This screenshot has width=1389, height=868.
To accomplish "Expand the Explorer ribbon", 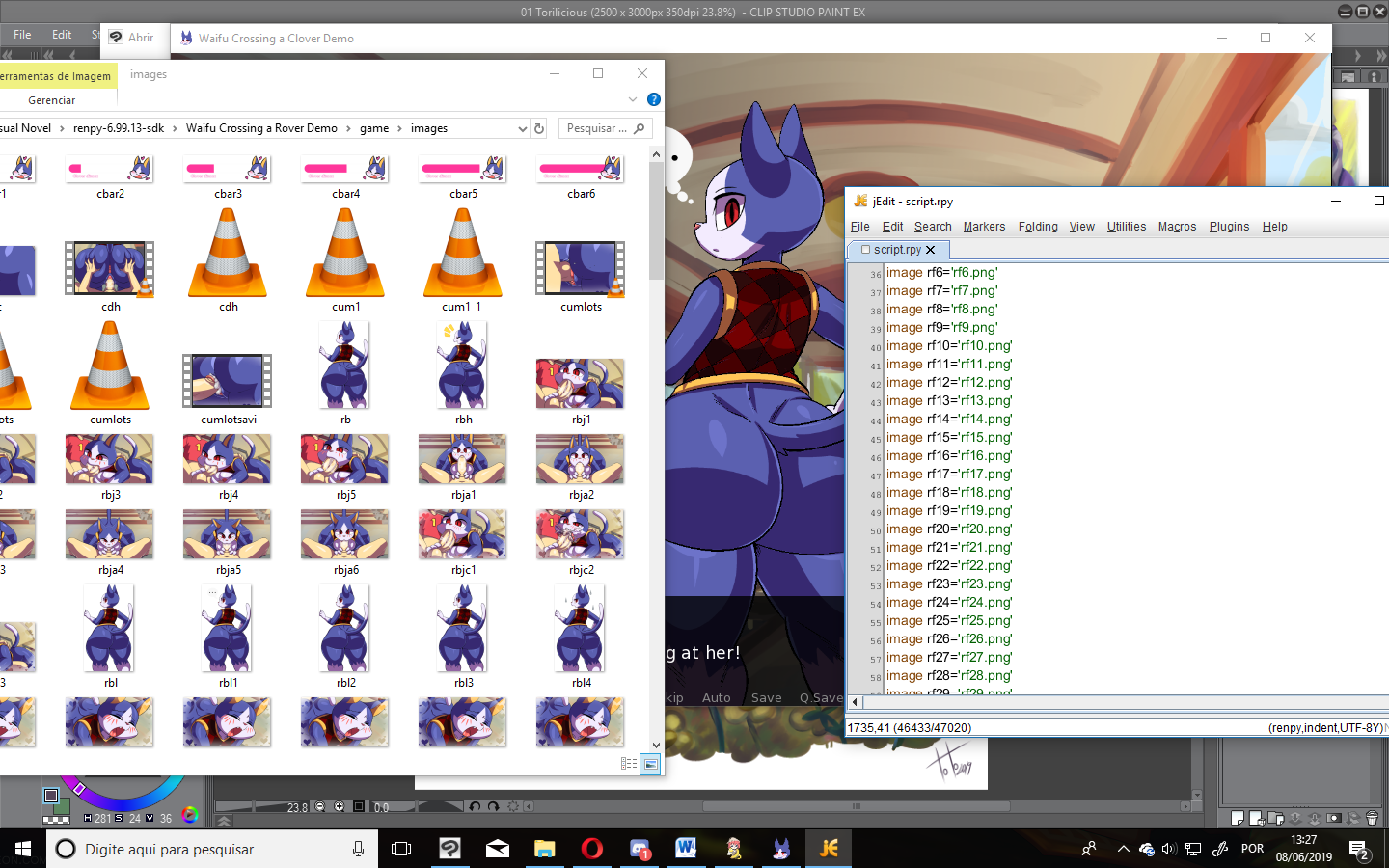I will coord(633,99).
